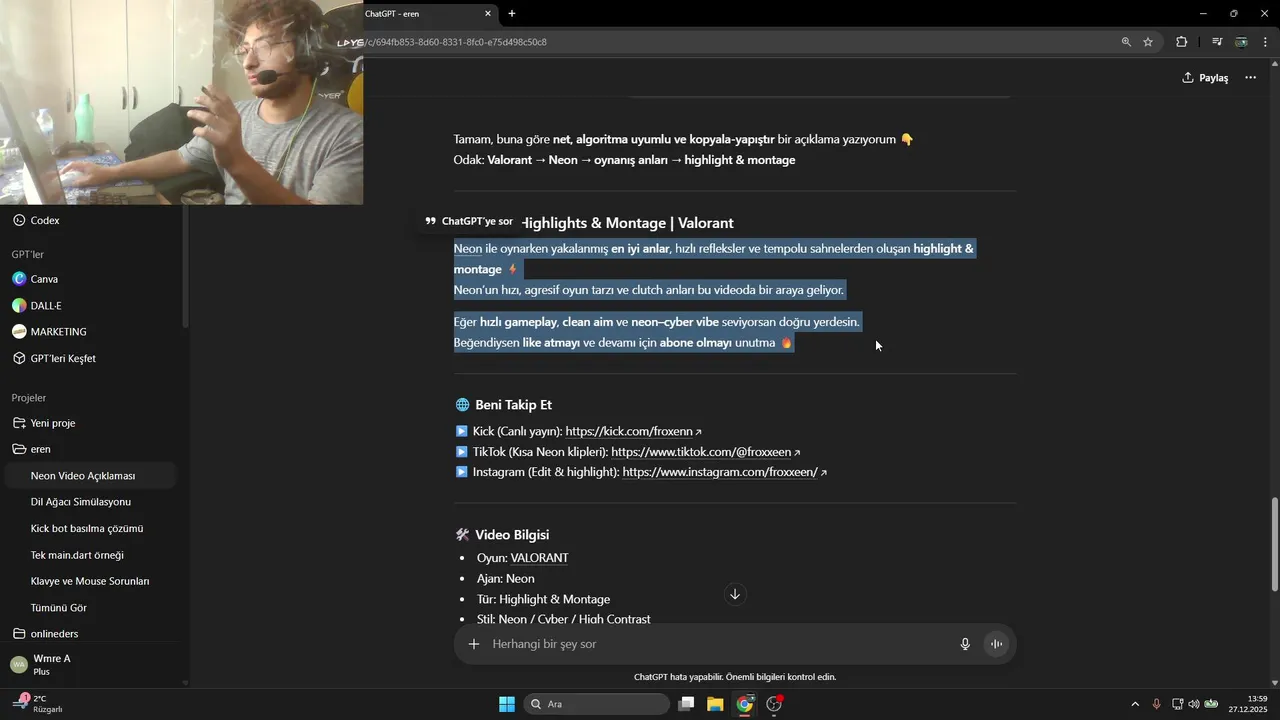Image resolution: width=1280 pixels, height=720 pixels.
Task: Open the browser Extensions puzzle icon
Action: pos(1182,42)
